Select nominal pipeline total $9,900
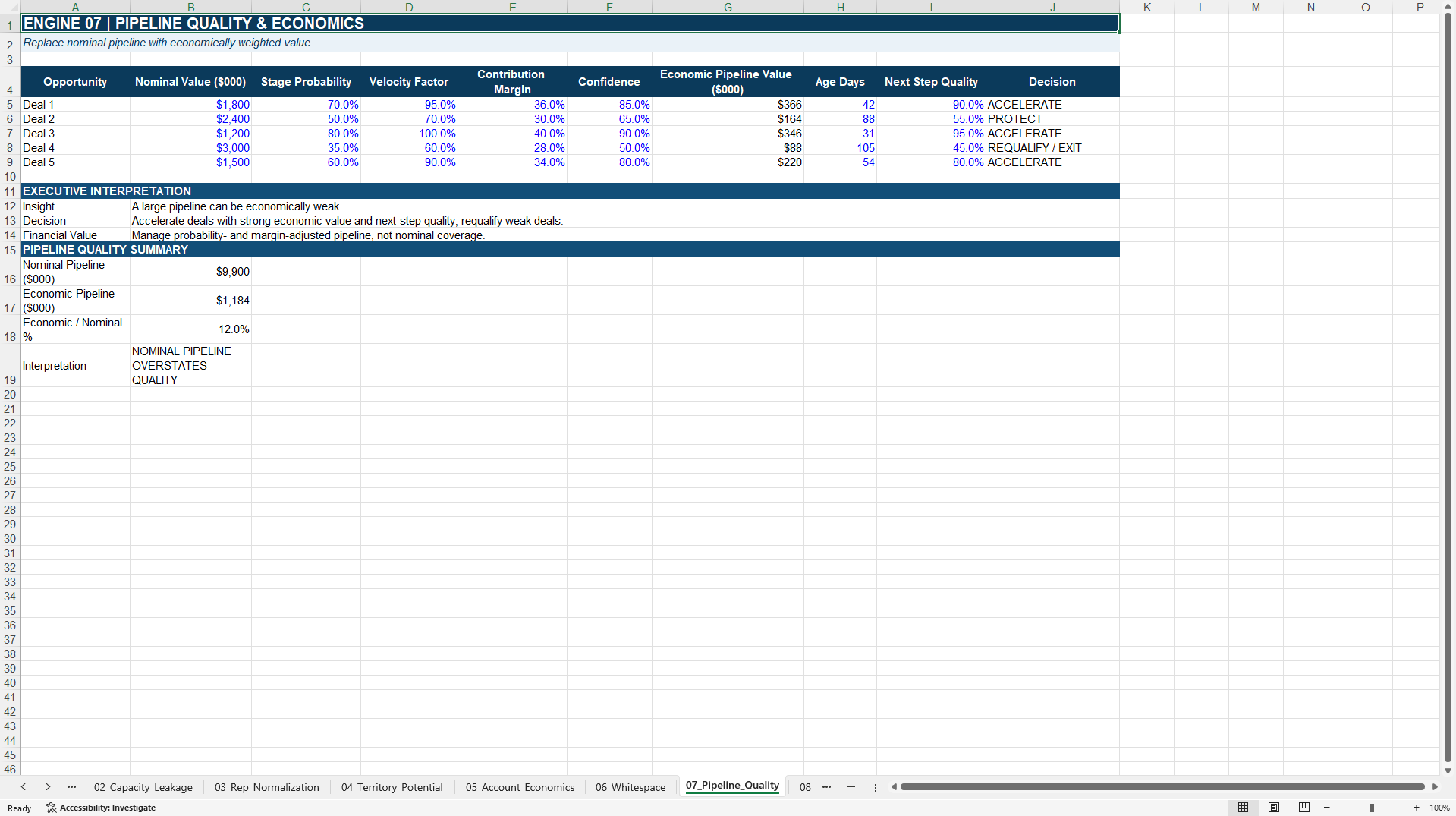The height and width of the screenshot is (816, 1456). (190, 272)
